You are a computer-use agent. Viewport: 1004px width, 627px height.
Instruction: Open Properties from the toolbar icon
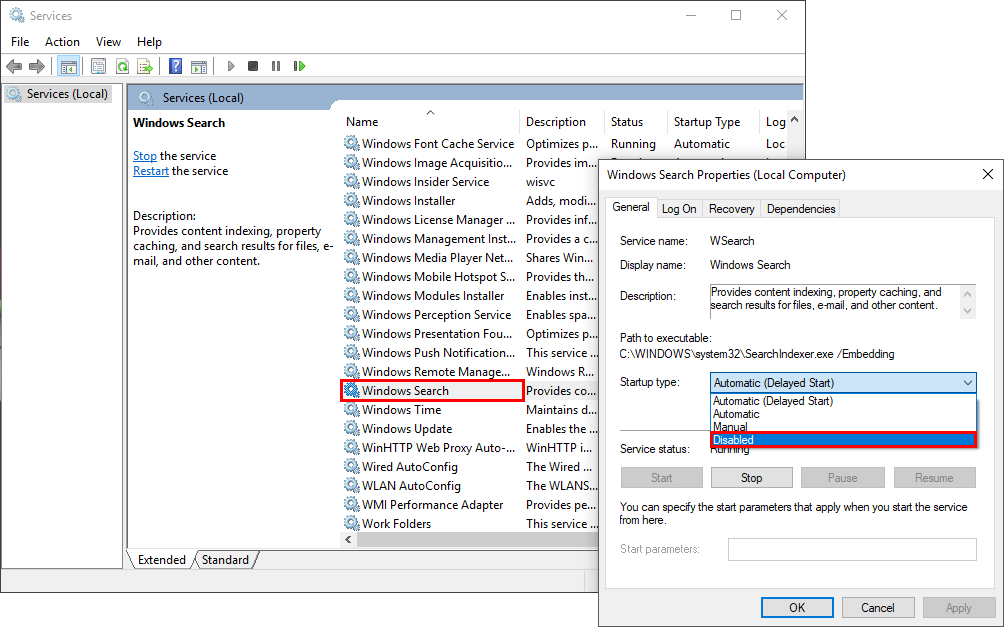point(99,66)
